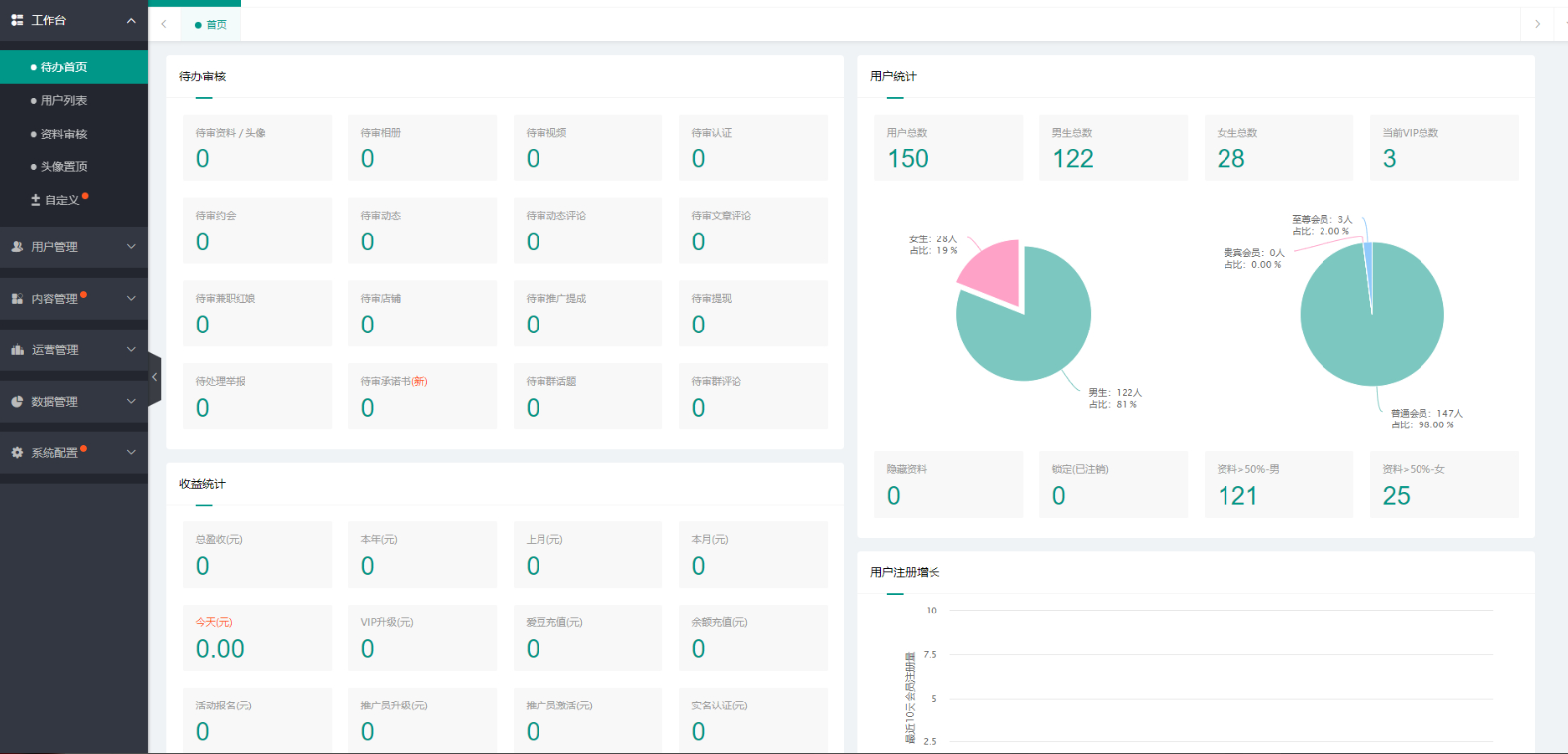
Task: Click the 内容管理 icon in sidebar
Action: pos(17,299)
